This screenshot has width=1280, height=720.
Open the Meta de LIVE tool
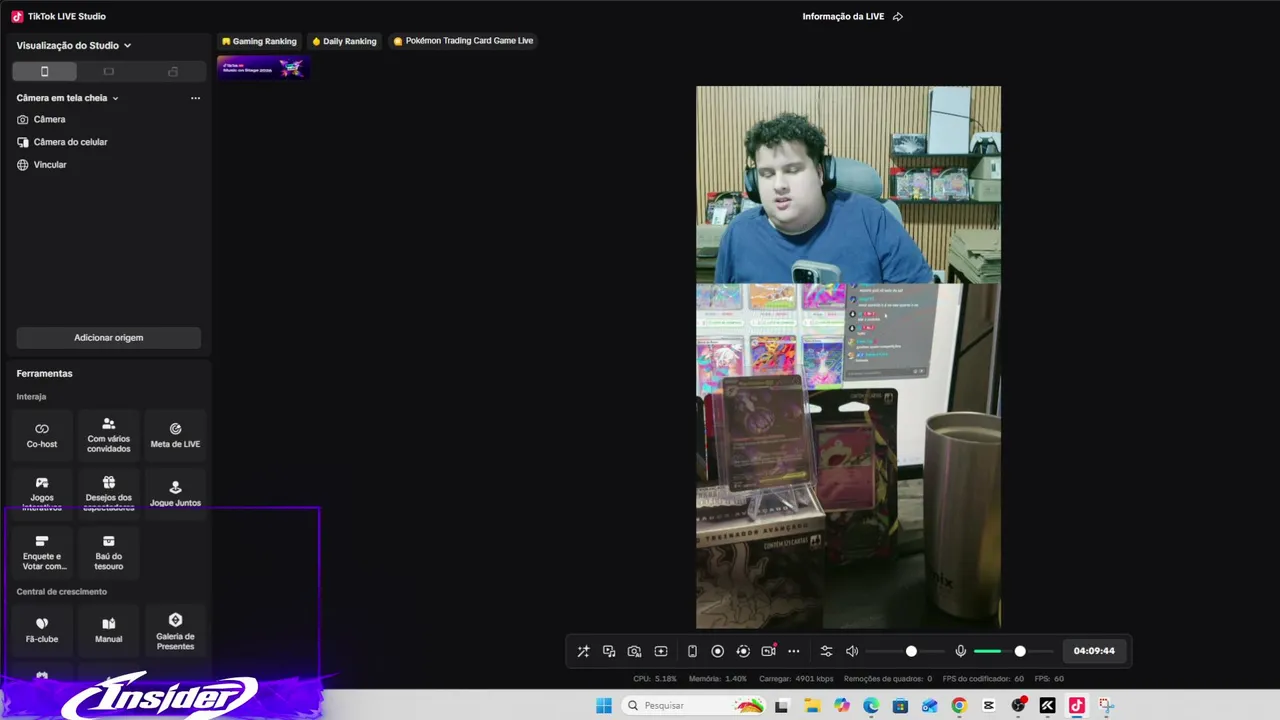(175, 435)
